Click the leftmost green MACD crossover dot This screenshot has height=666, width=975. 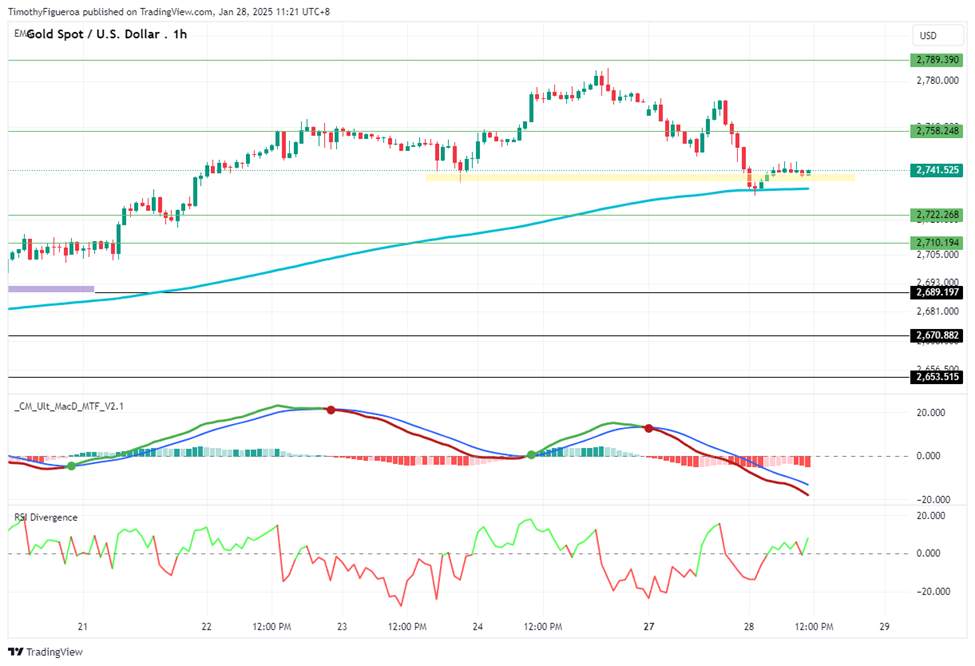tap(72, 466)
